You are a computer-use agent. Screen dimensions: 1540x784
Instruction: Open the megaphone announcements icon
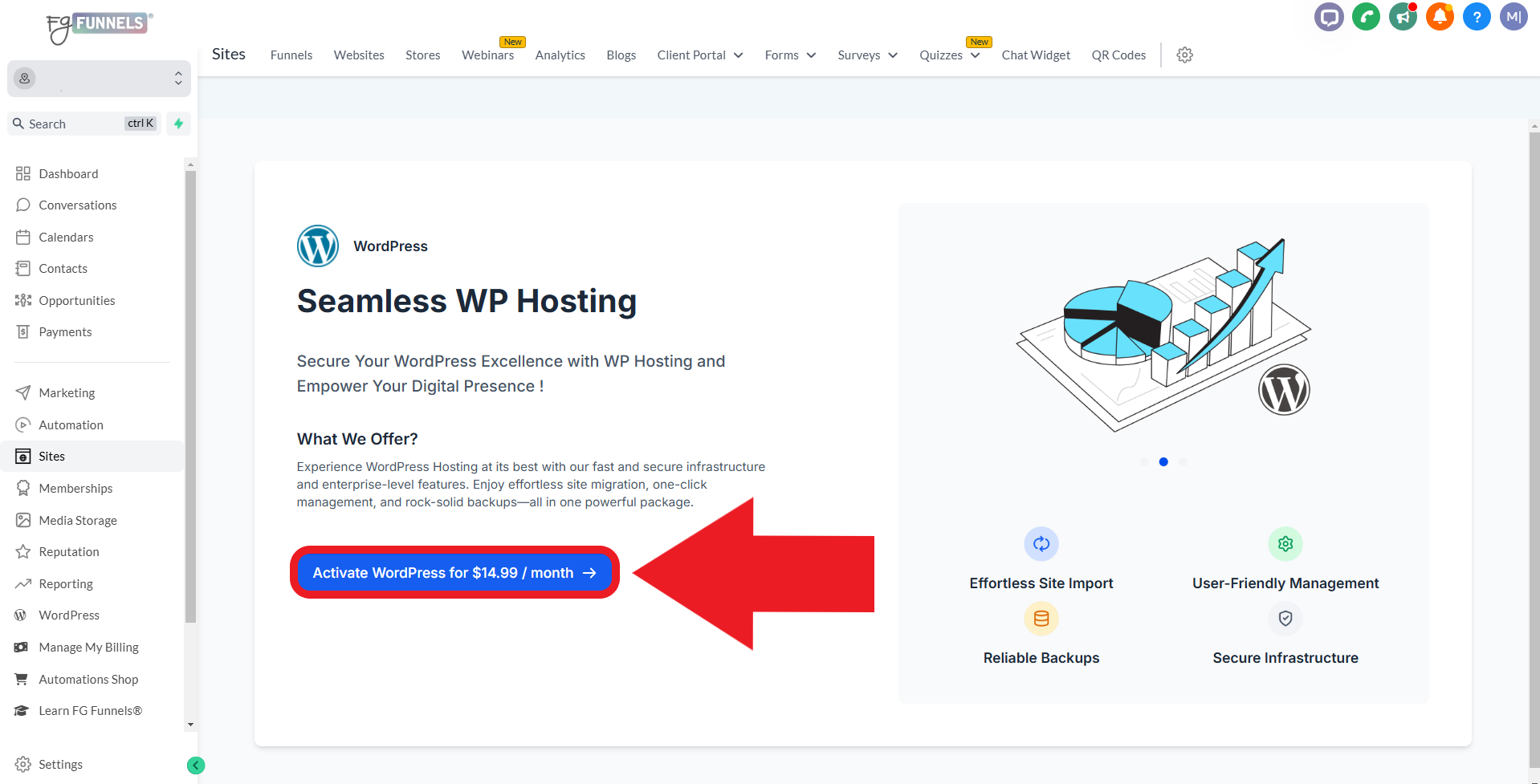[x=1403, y=17]
